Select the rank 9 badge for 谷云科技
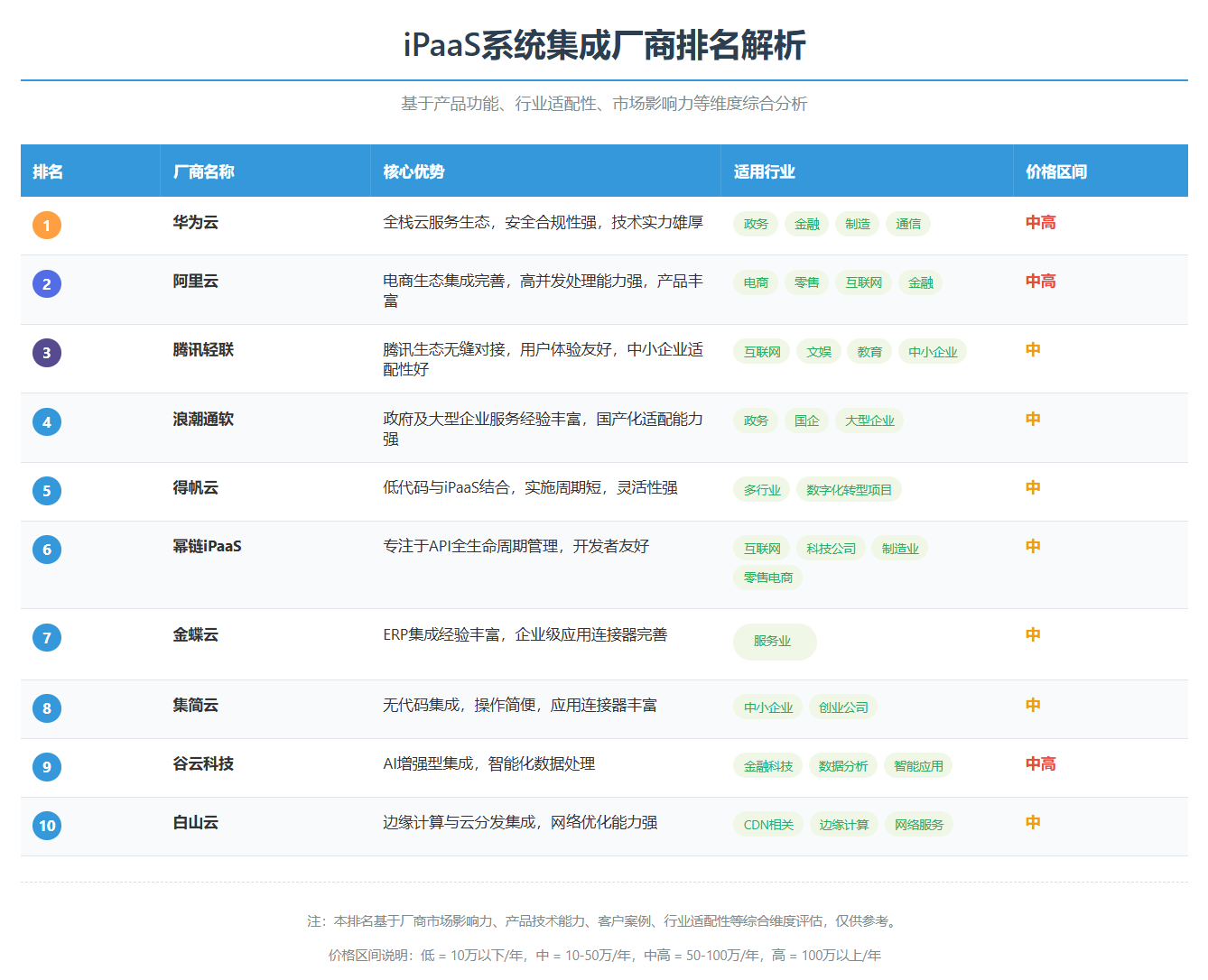This screenshot has height=980, width=1208. pos(47,766)
